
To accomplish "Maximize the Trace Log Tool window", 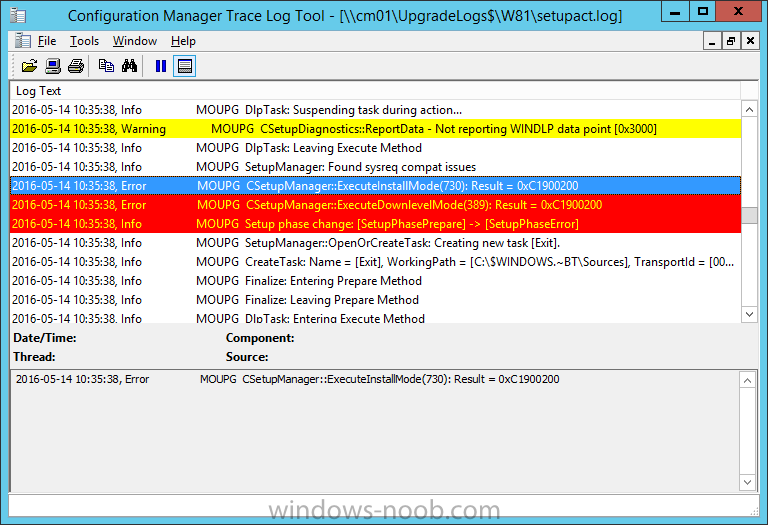I will coord(702,12).
